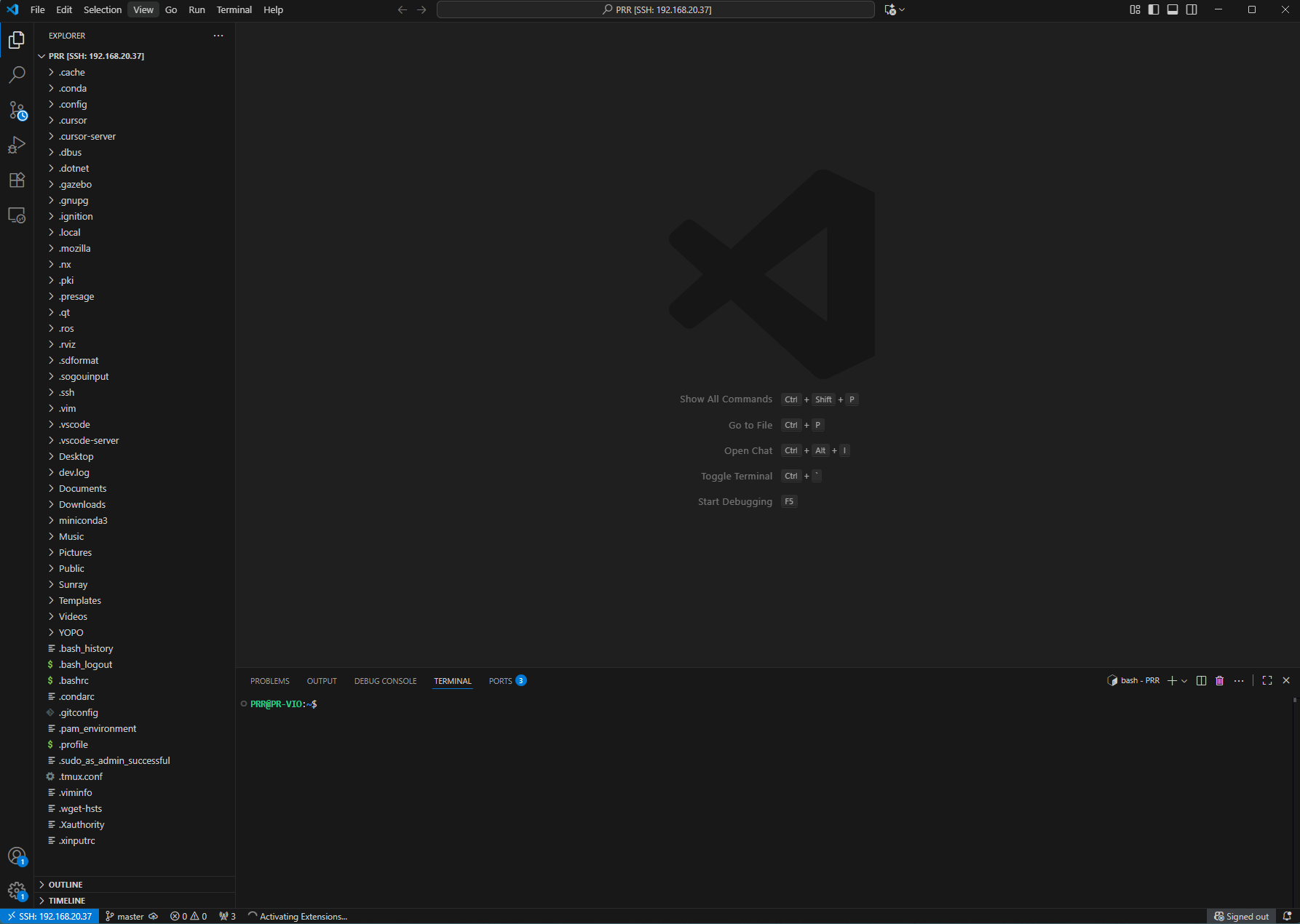The width and height of the screenshot is (1300, 924).
Task: Open the Extensions view
Action: 17,180
